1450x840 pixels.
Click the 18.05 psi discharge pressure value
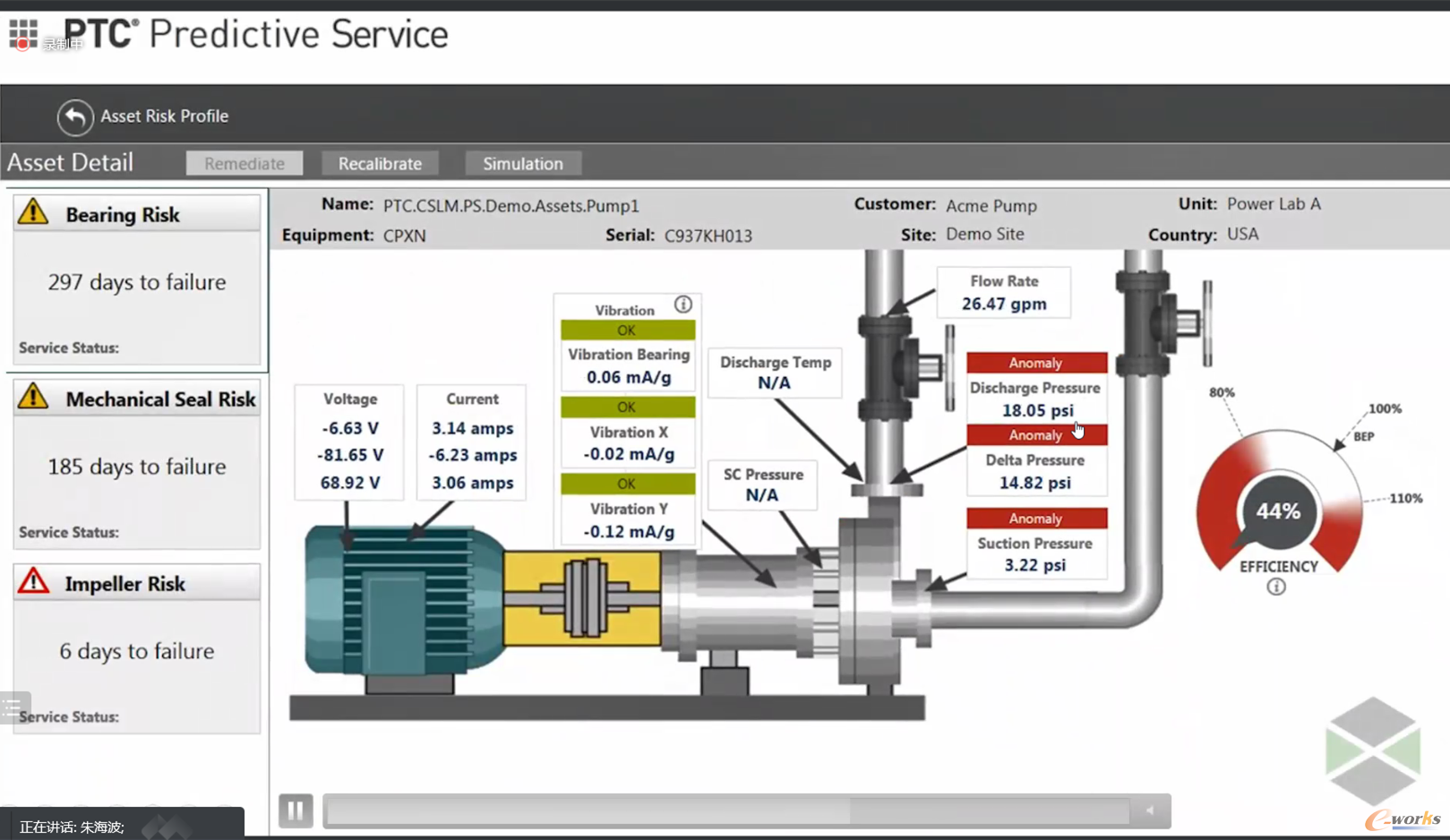1037,410
